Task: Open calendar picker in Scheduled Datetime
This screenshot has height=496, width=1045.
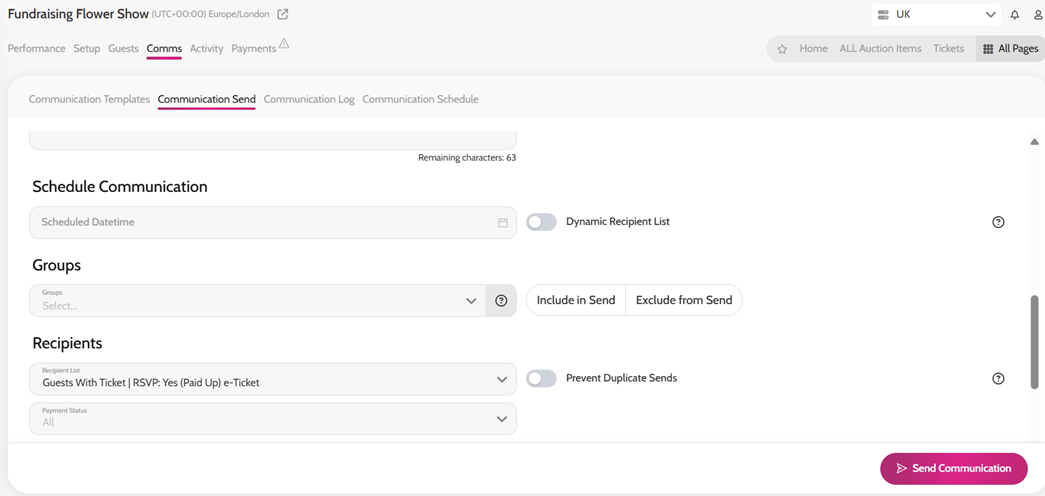Action: click(503, 223)
